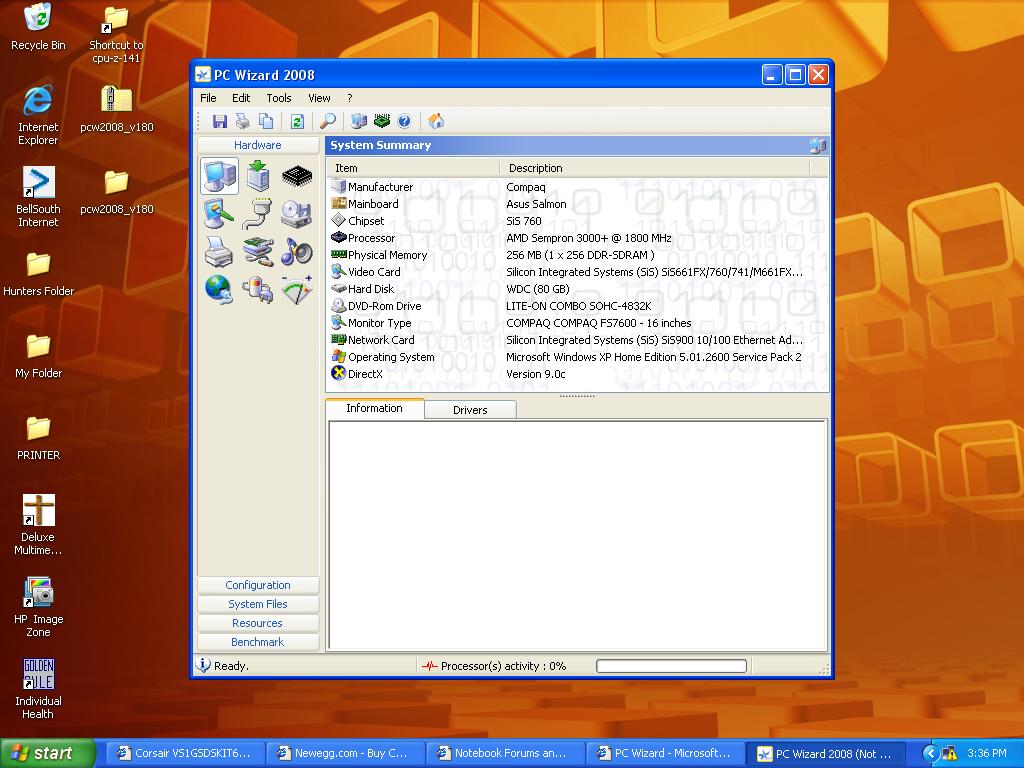
Task: Click the two-computers toolbar icon
Action: pyautogui.click(x=359, y=121)
